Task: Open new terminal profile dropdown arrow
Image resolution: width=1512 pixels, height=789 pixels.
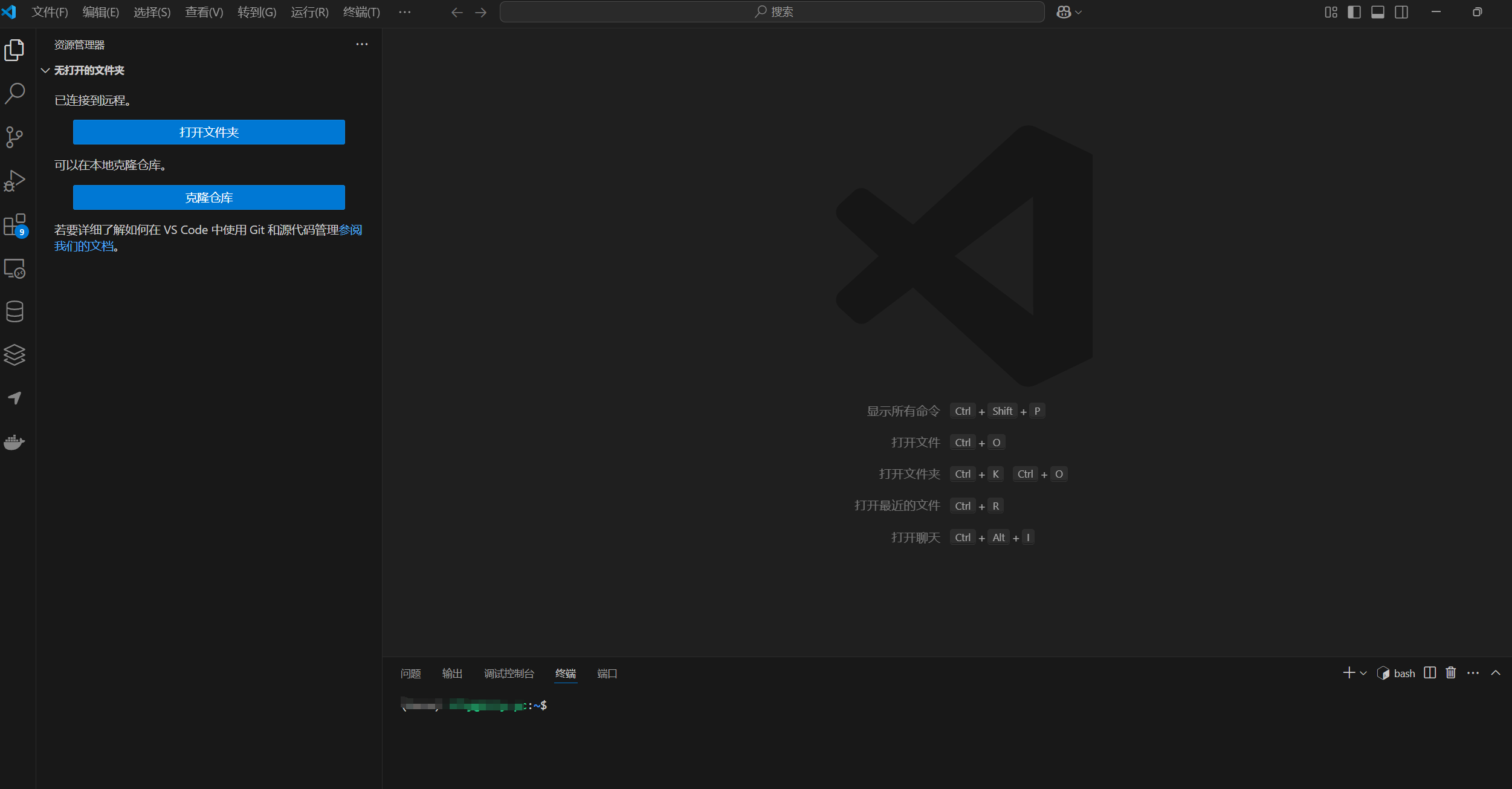Action: pos(1363,674)
